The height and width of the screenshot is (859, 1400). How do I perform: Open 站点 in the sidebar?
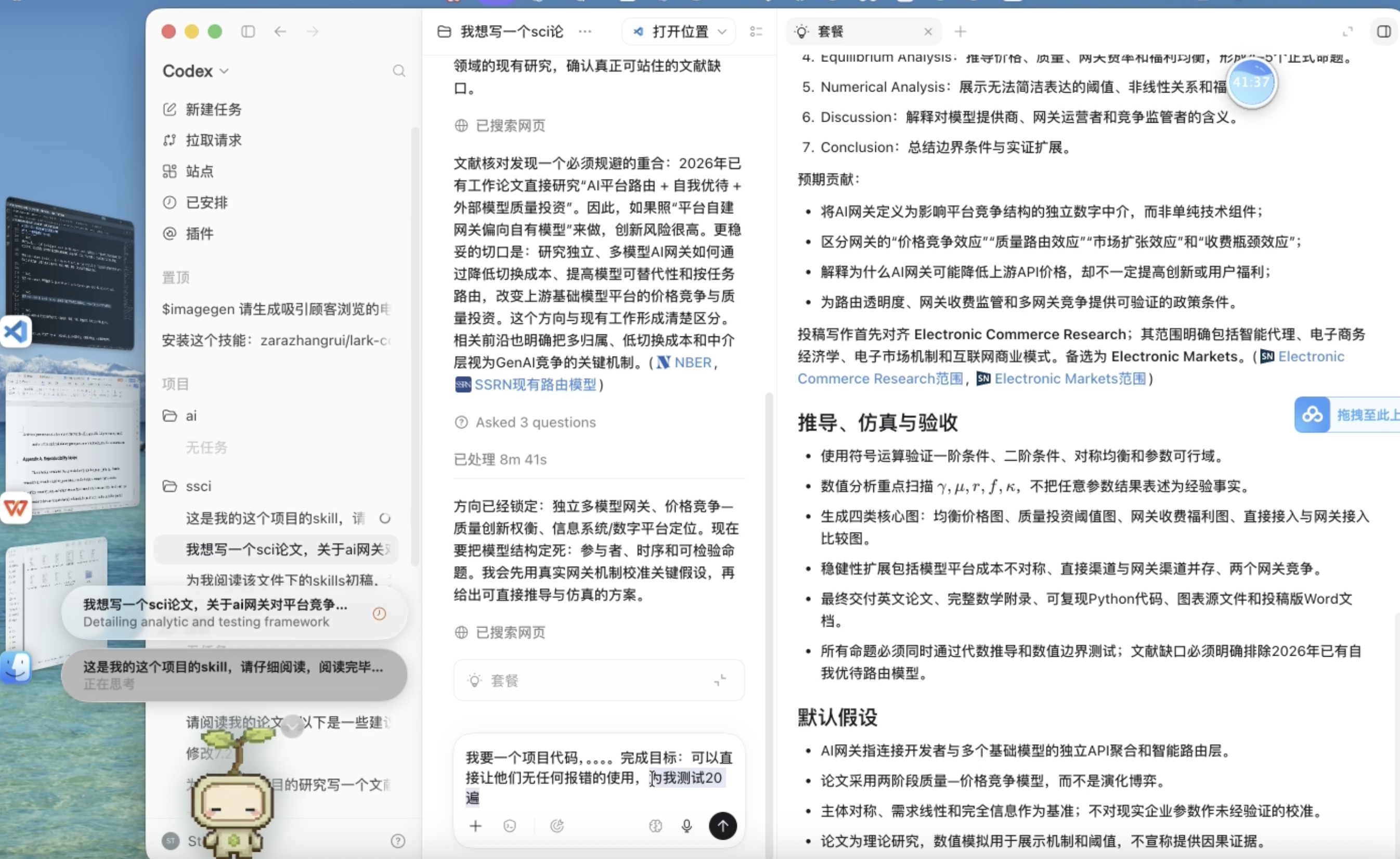(x=189, y=171)
